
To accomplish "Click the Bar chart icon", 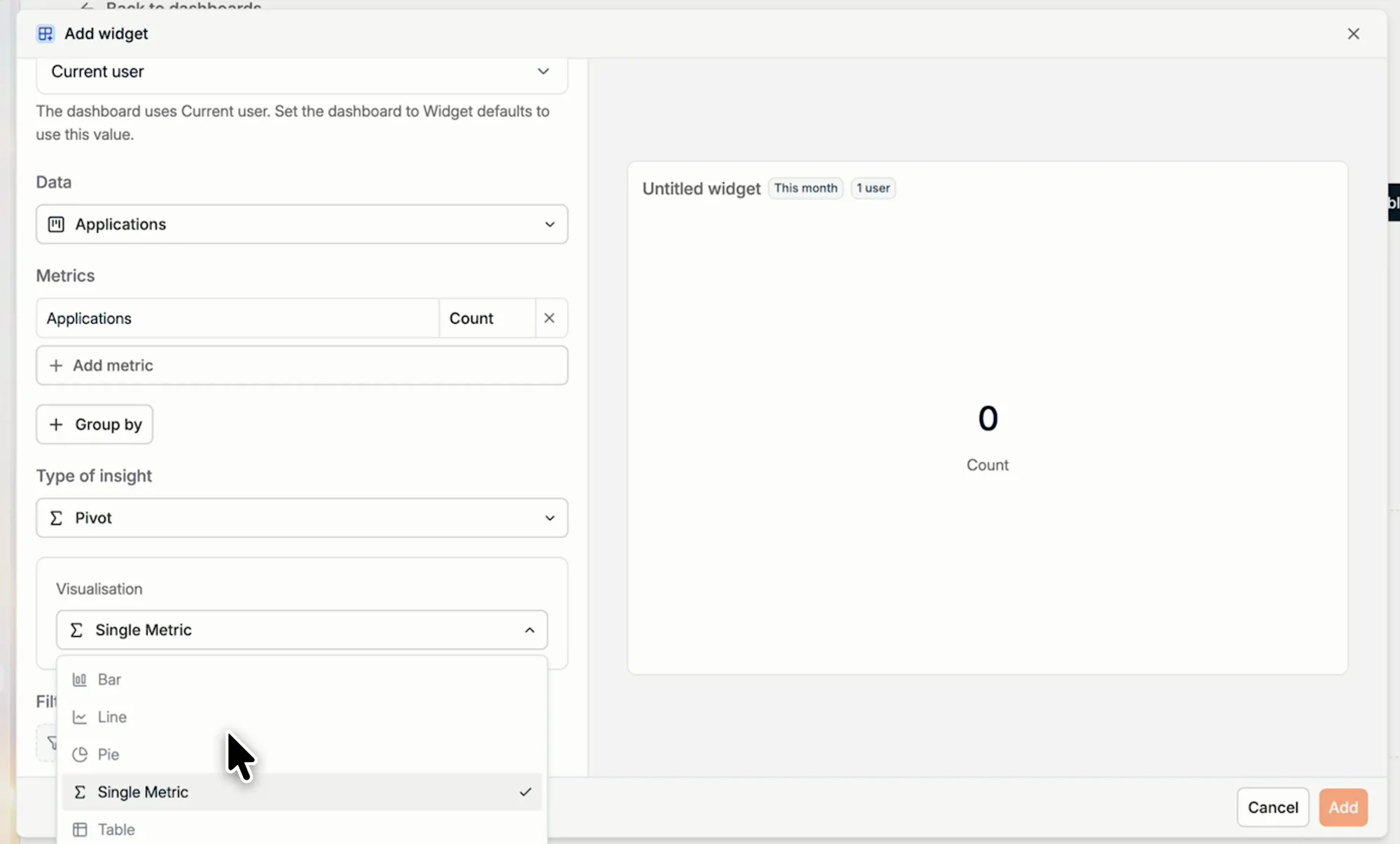I will (80, 680).
